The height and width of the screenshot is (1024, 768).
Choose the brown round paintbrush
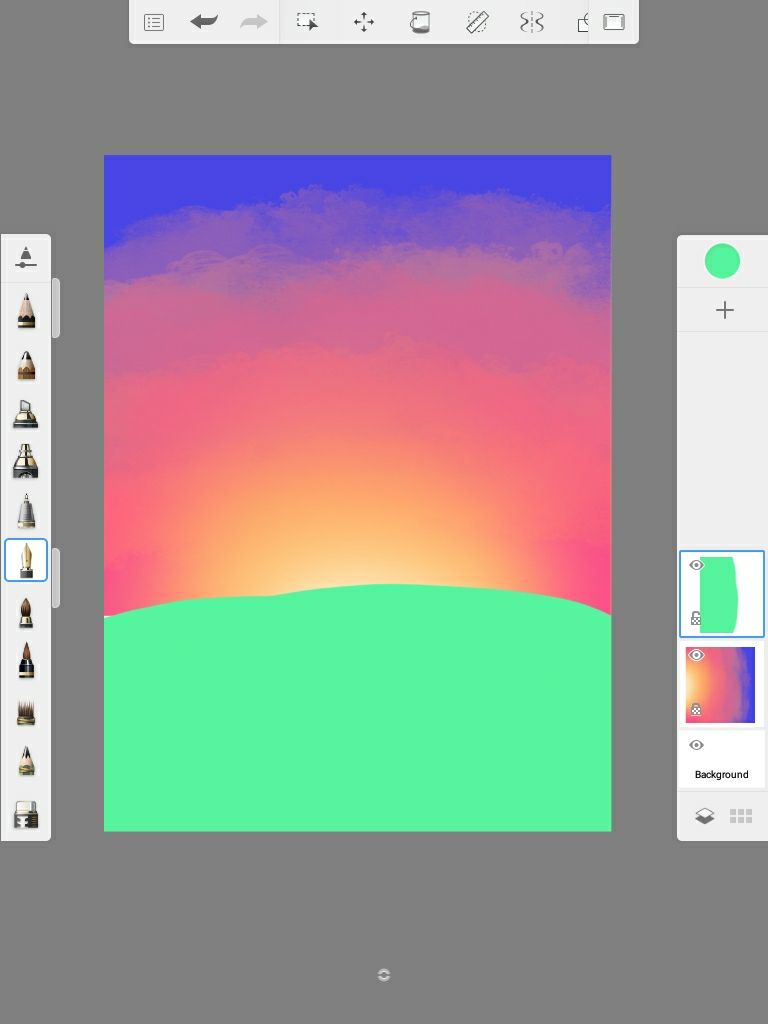click(26, 613)
